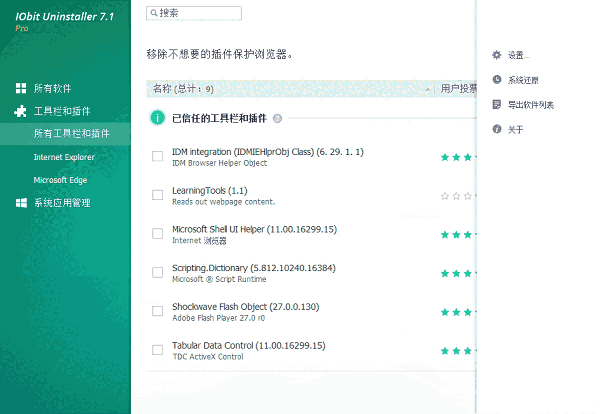Click the 所有软件 grid icon
The image size is (600, 414).
21,88
